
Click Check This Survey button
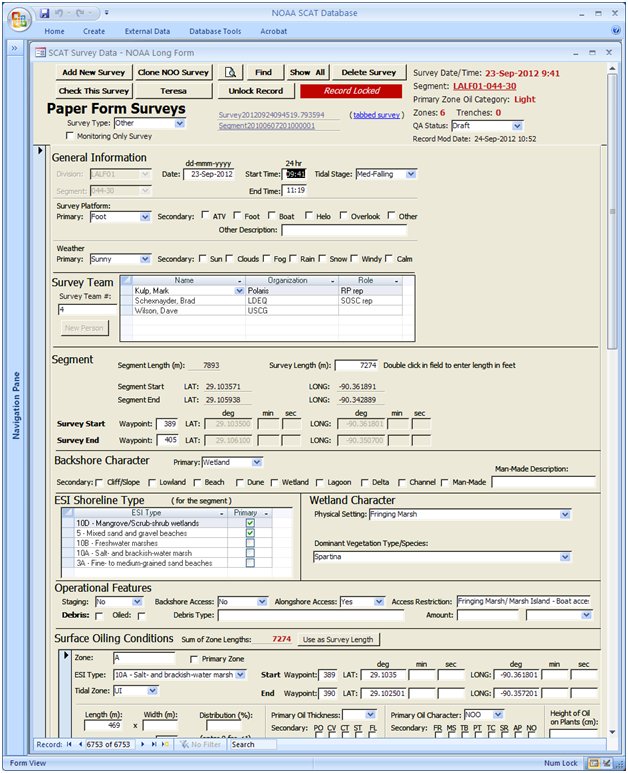(x=94, y=91)
